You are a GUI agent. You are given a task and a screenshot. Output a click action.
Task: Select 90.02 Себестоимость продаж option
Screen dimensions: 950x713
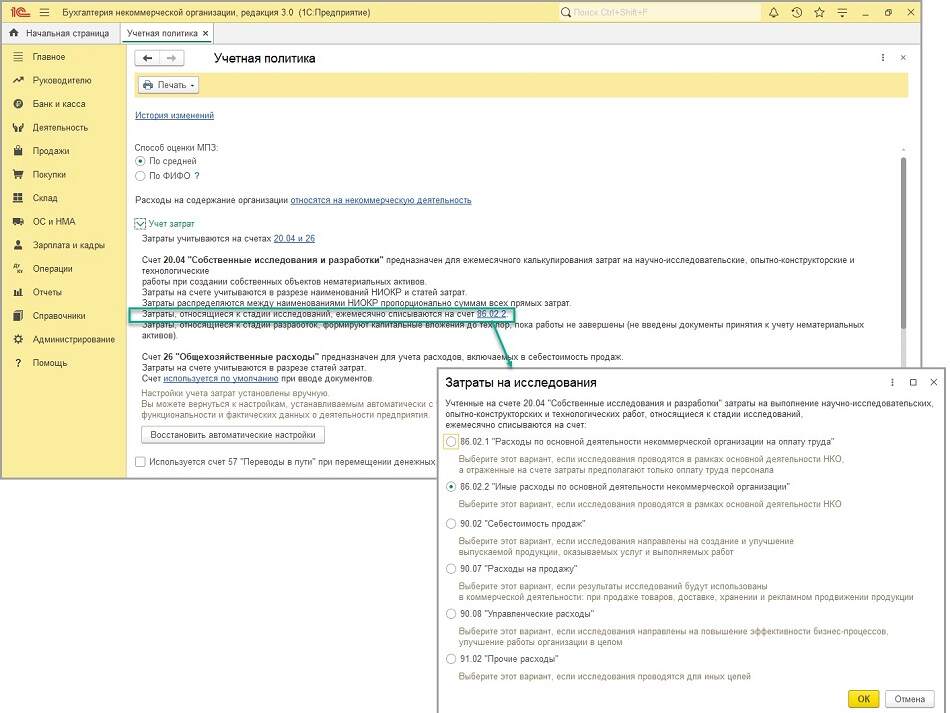(452, 523)
